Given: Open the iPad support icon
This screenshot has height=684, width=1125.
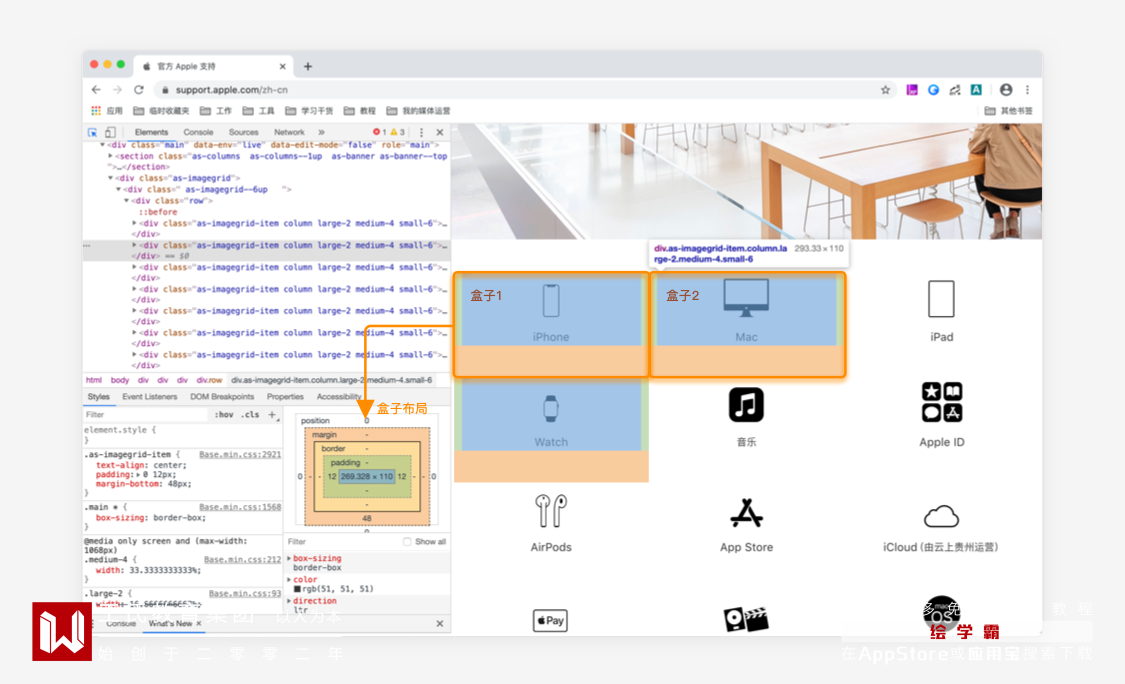Looking at the screenshot, I should coord(941,299).
